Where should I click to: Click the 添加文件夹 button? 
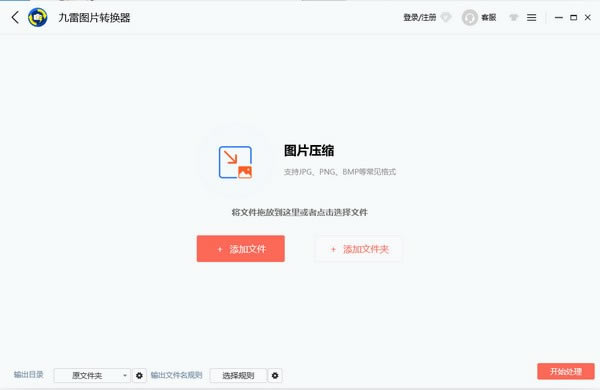click(359, 249)
